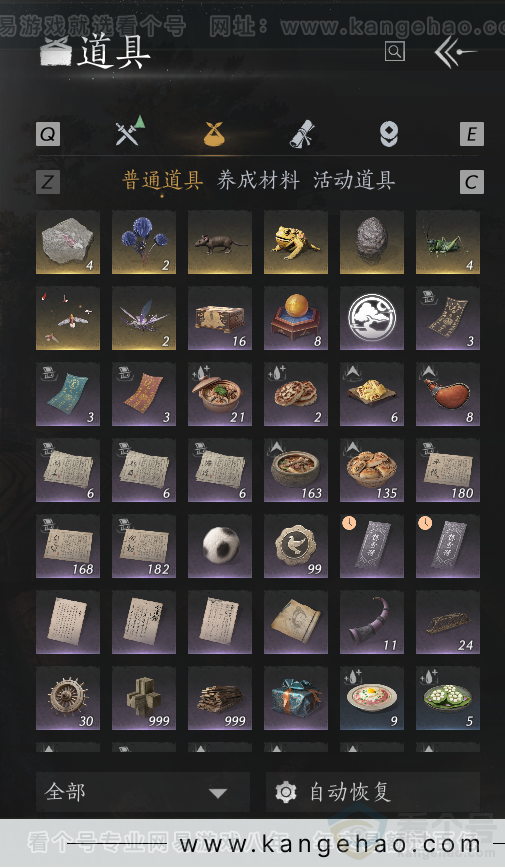Select the black and white ball item
Screen dimensions: 505x868
coord(220,546)
